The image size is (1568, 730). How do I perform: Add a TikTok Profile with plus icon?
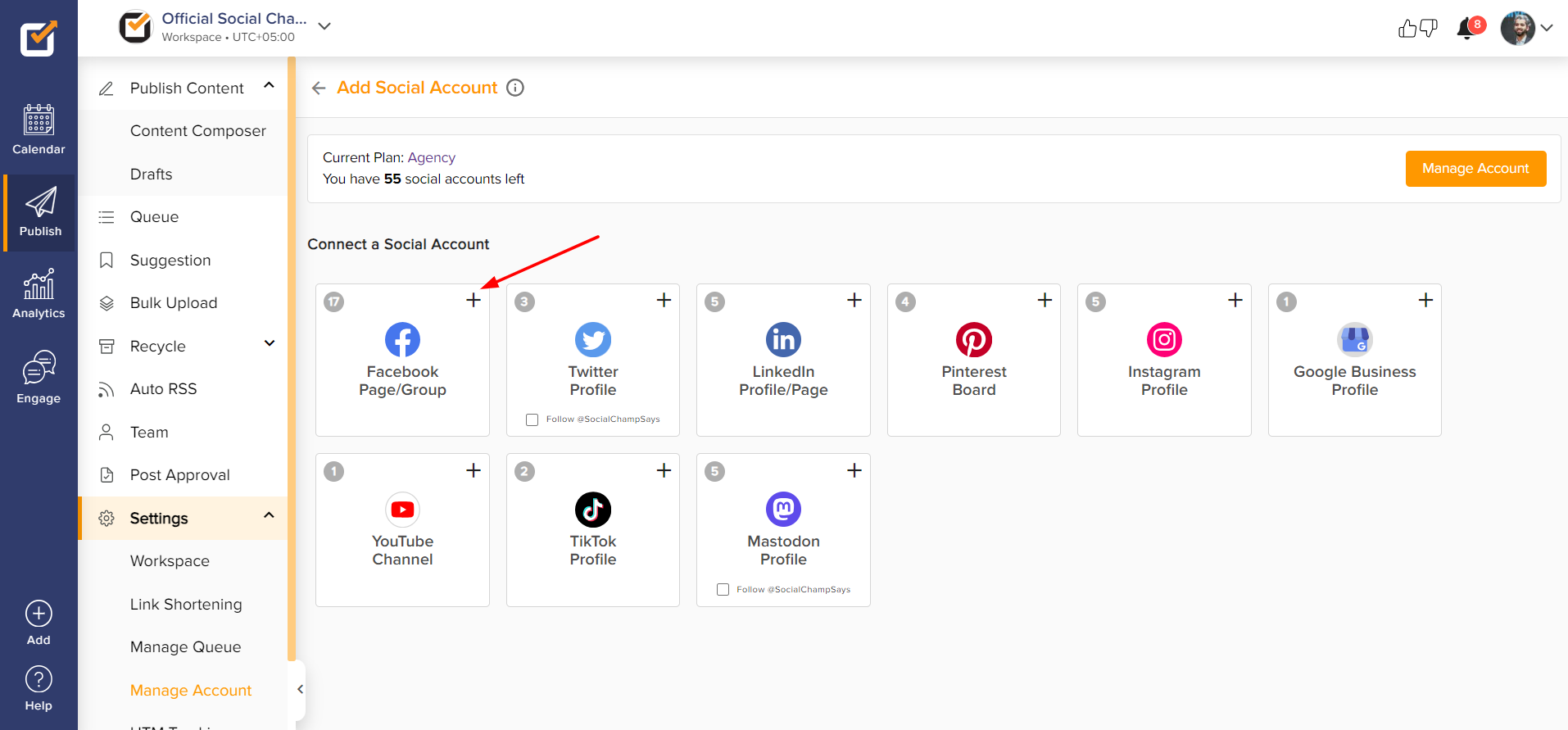(664, 470)
